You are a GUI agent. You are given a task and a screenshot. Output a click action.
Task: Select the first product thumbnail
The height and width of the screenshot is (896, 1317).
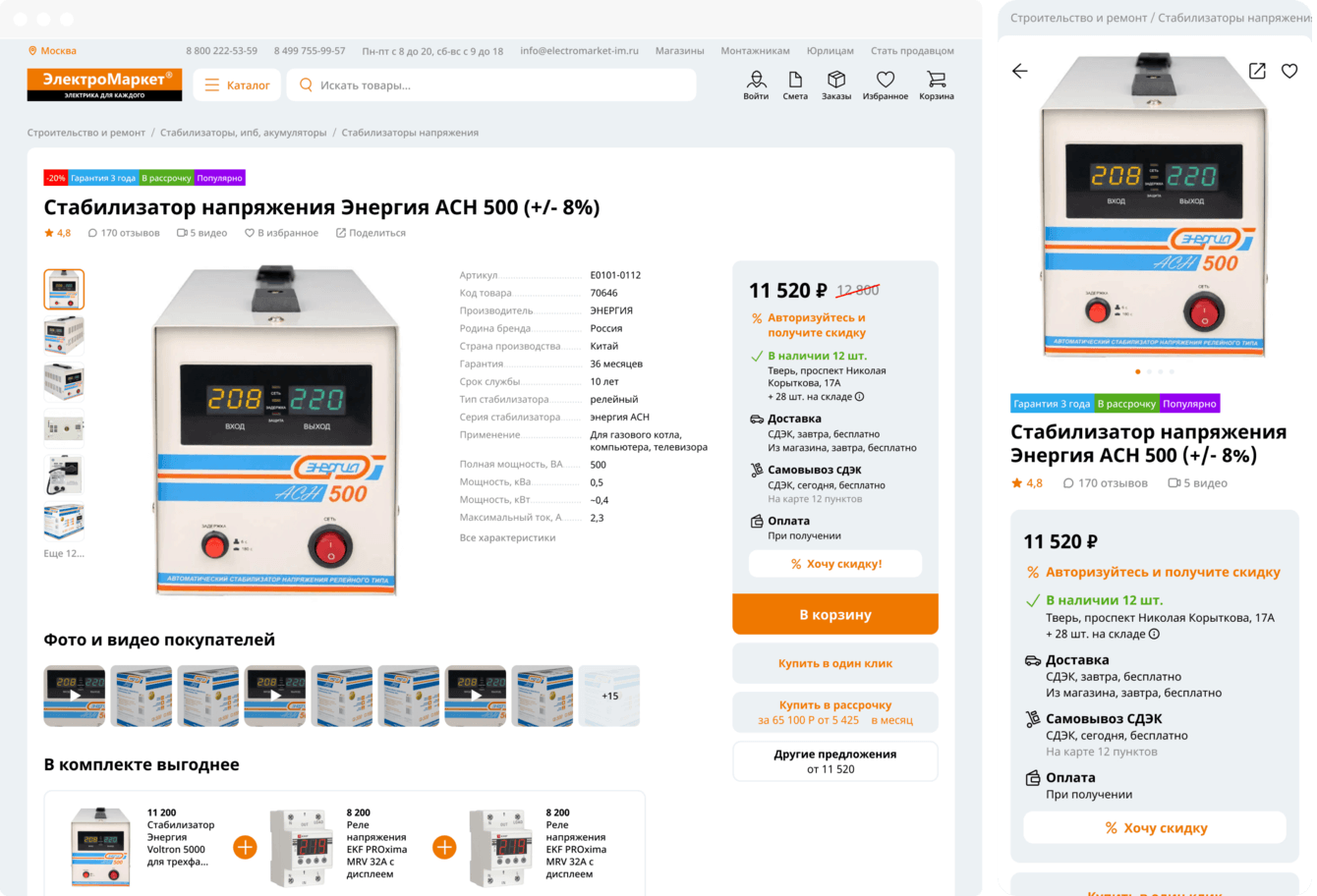pyautogui.click(x=64, y=289)
